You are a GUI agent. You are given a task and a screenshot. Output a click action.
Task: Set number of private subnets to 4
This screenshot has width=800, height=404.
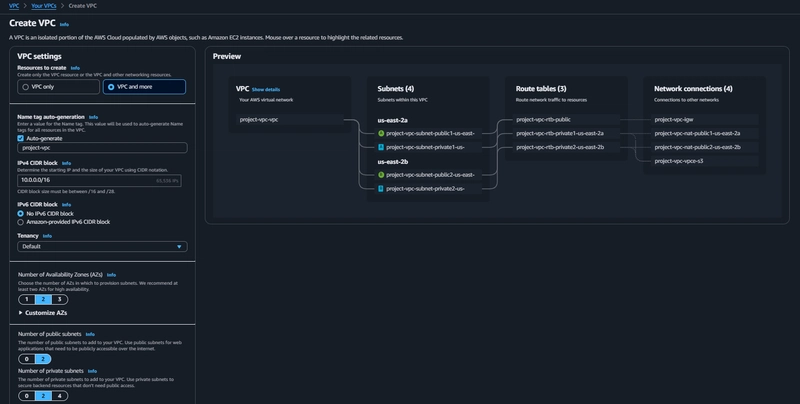59,396
